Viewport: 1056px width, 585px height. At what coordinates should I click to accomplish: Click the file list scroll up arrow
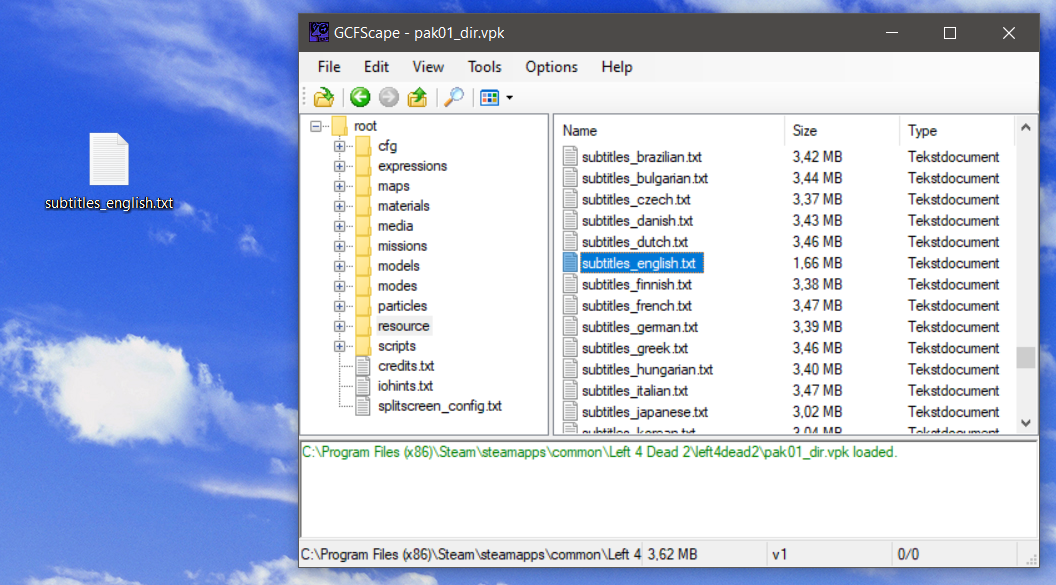[1025, 127]
